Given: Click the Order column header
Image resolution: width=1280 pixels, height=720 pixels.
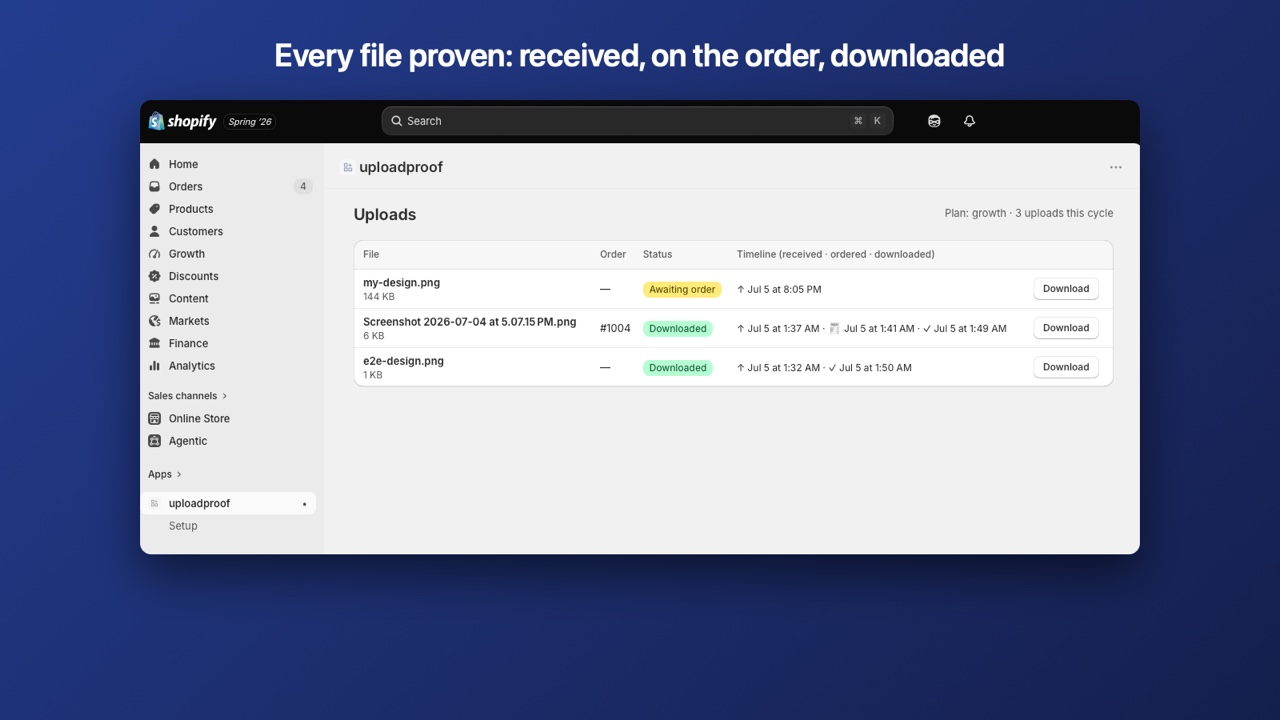Looking at the screenshot, I should [613, 254].
